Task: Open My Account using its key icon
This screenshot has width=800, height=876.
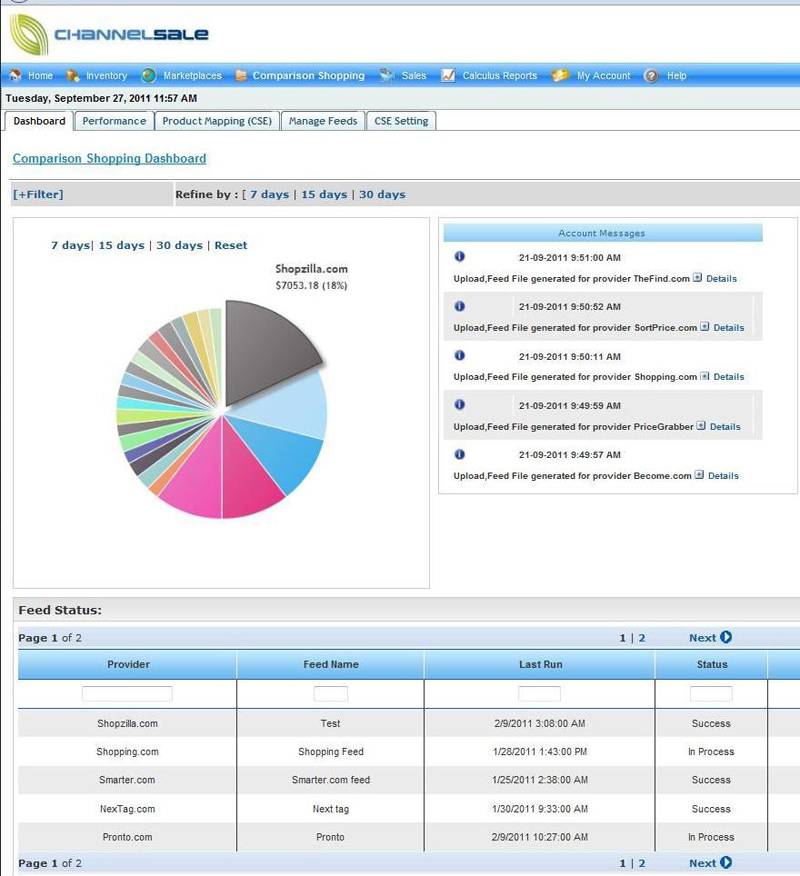Action: coord(560,75)
